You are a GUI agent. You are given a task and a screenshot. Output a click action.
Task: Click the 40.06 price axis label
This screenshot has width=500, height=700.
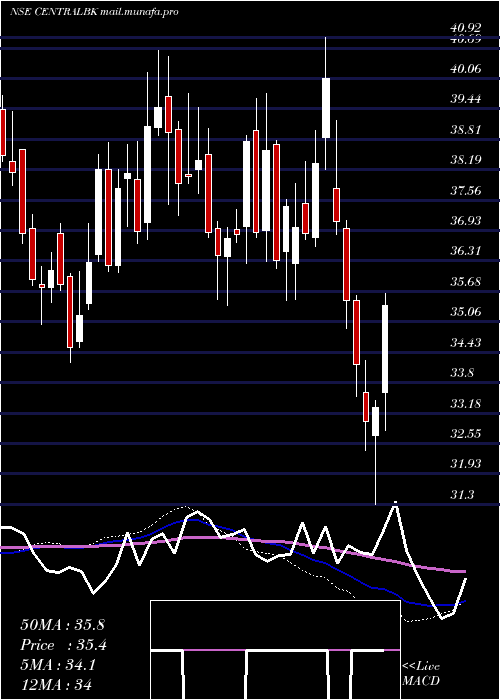[x=467, y=68]
